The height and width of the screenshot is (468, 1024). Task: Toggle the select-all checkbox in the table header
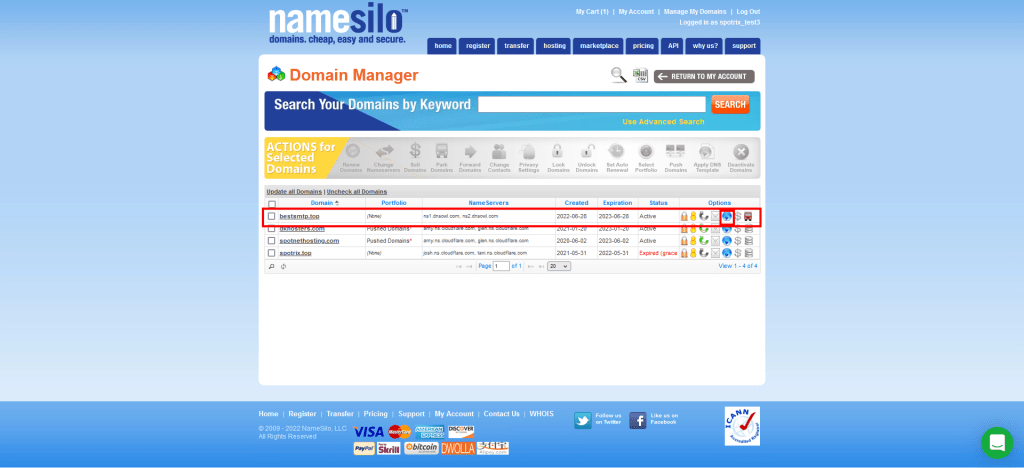coord(272,204)
